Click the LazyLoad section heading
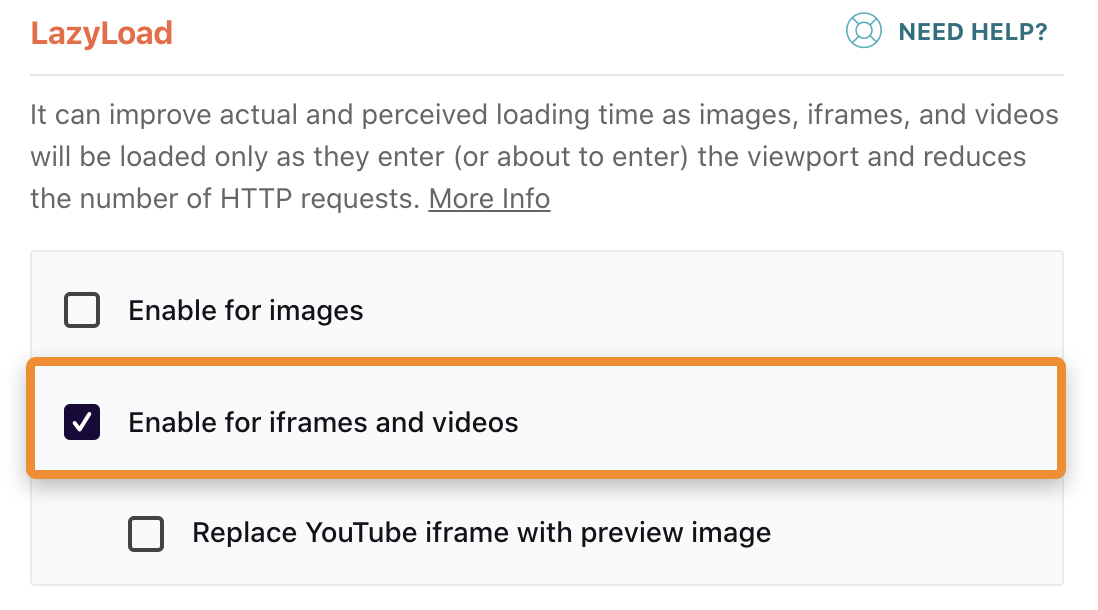 [x=101, y=31]
